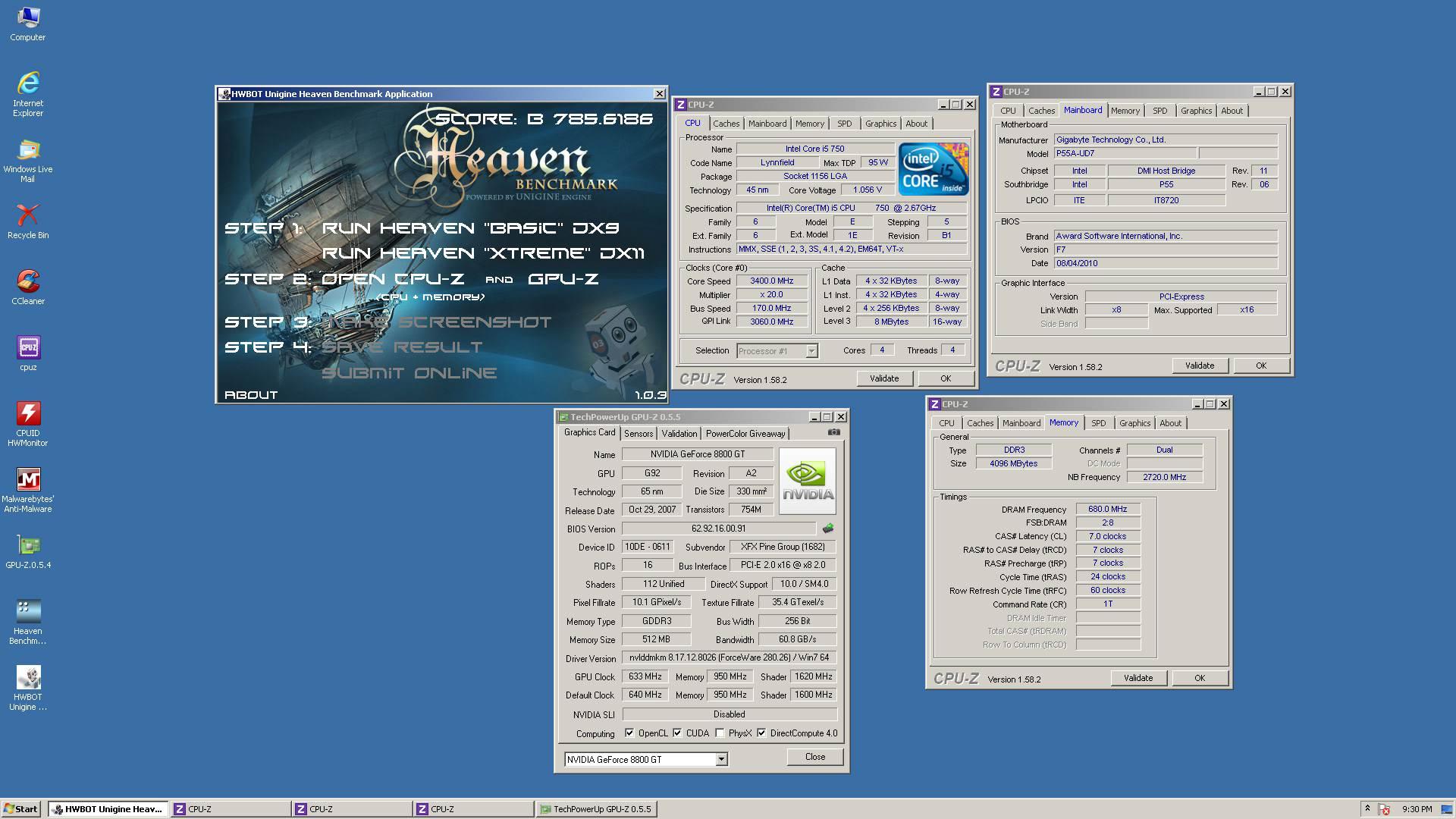Click Submit Online in Heaven window
This screenshot has height=819, width=1456.
409,373
